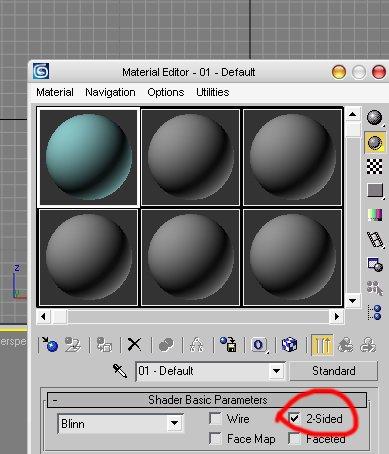Click the Get Material icon
This screenshot has height=454, width=389.
50,344
